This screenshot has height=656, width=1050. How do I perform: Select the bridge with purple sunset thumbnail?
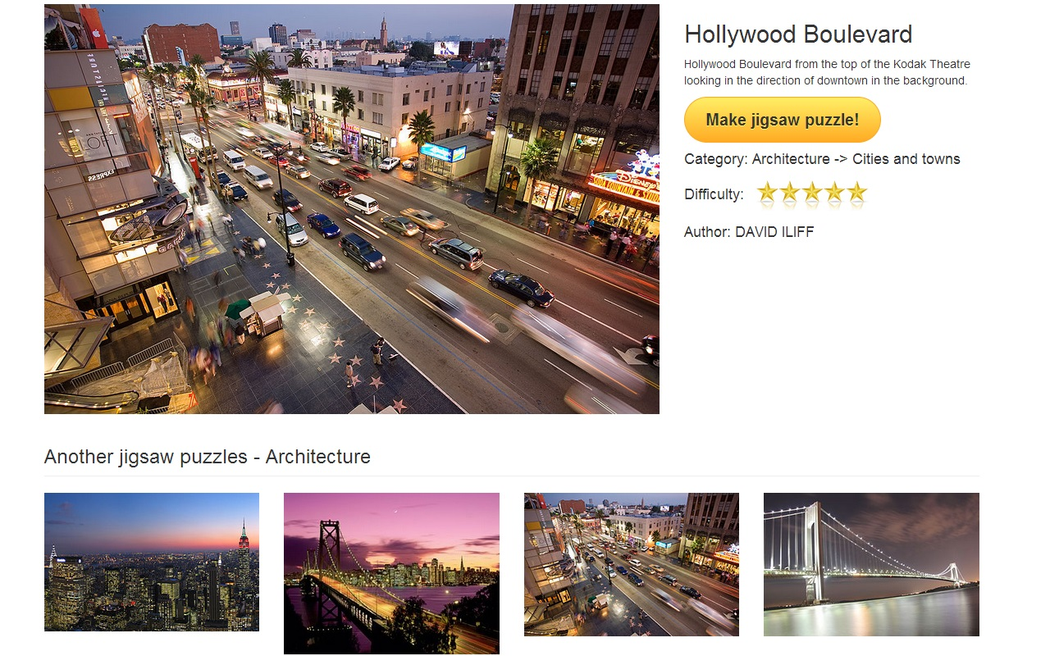pos(391,573)
